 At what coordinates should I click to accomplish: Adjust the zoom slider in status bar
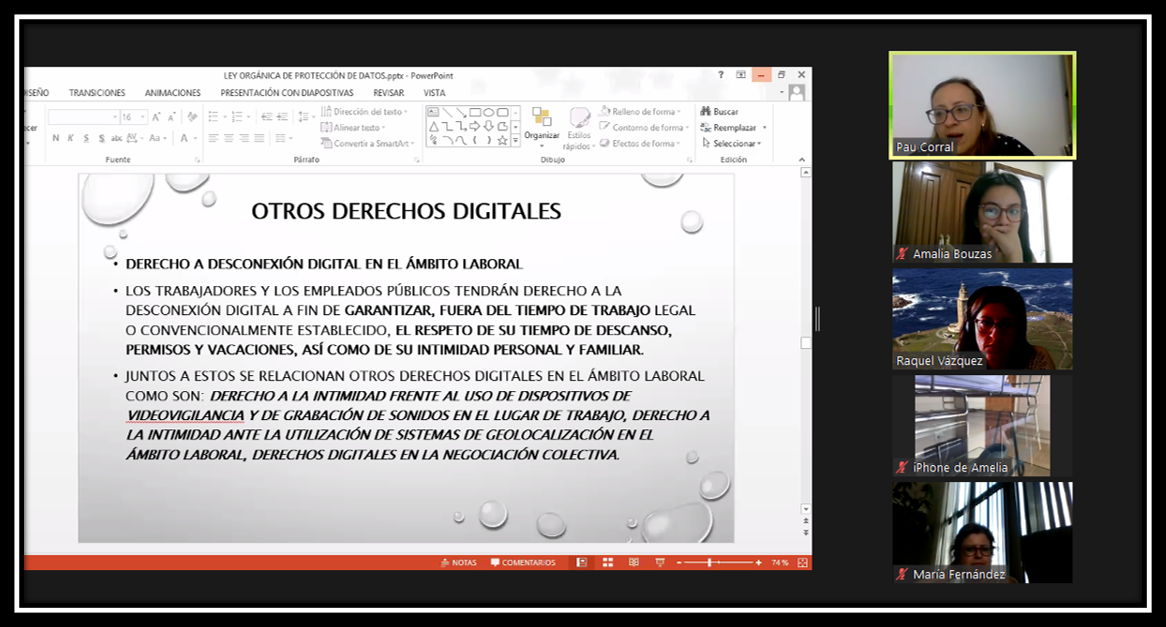click(x=710, y=563)
